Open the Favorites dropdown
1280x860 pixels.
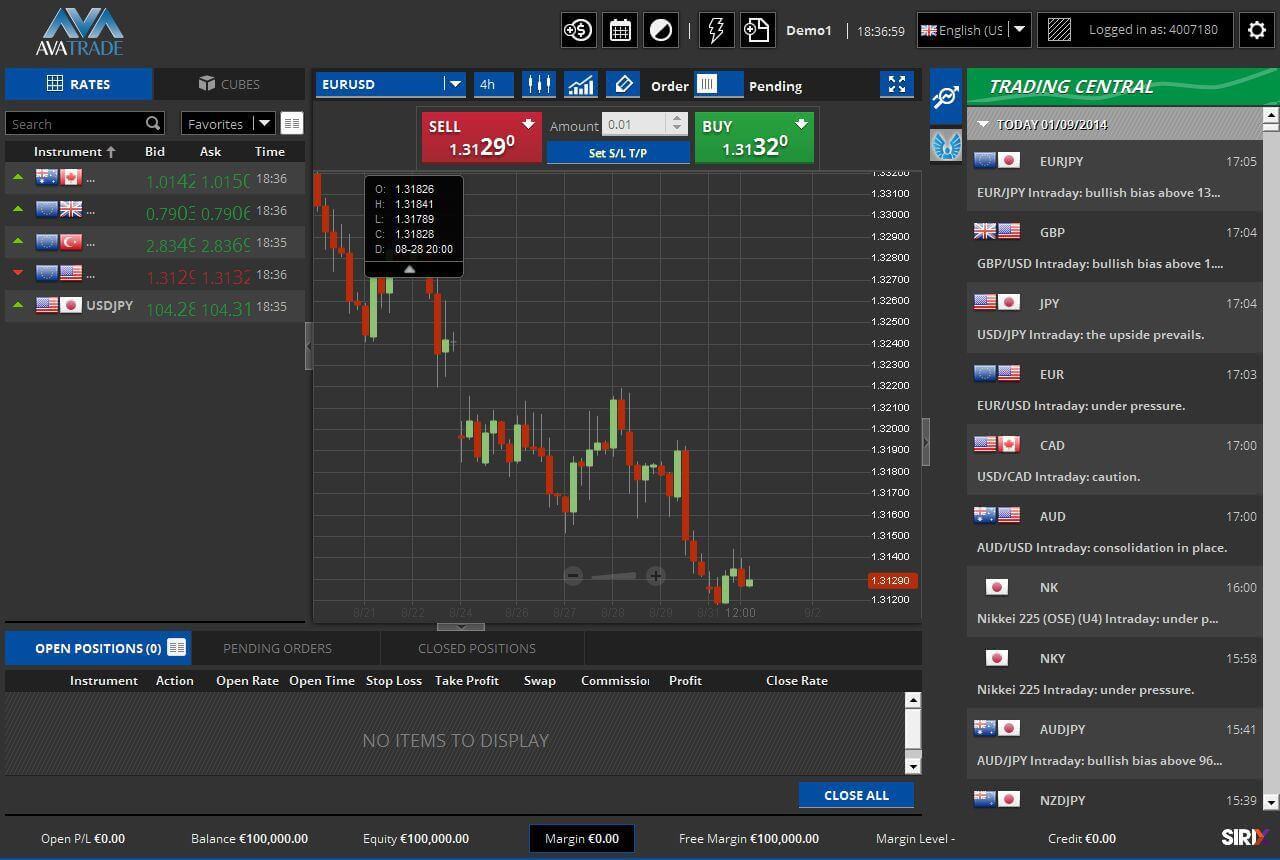264,124
